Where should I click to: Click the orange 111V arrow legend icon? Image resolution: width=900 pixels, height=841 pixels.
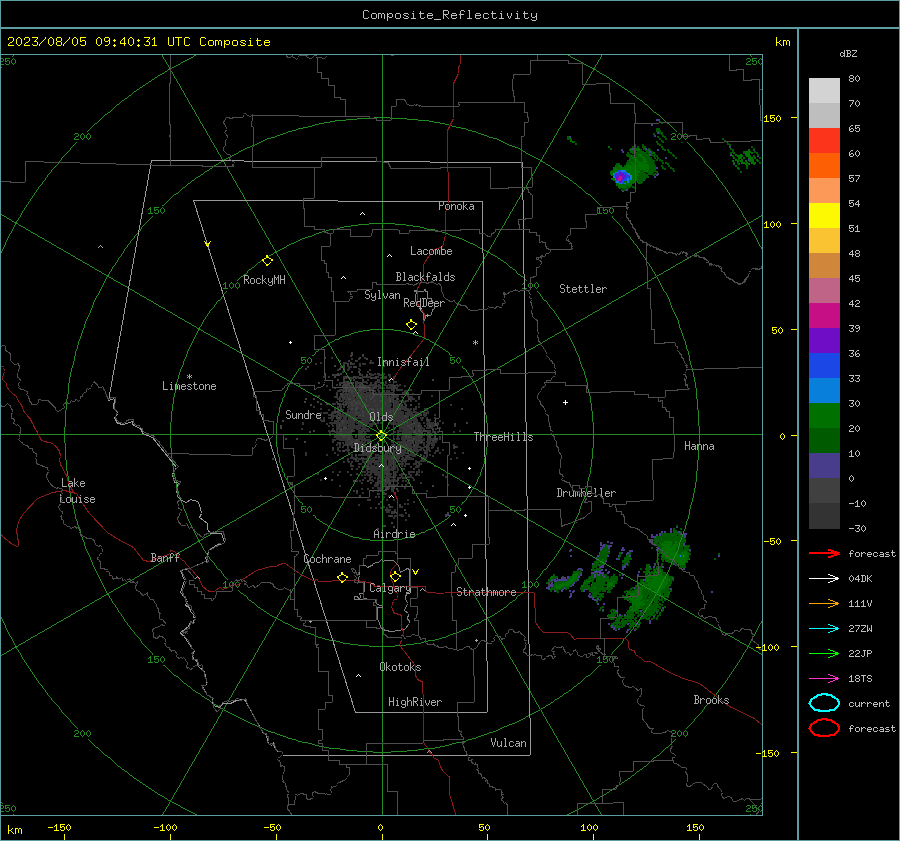[x=824, y=603]
